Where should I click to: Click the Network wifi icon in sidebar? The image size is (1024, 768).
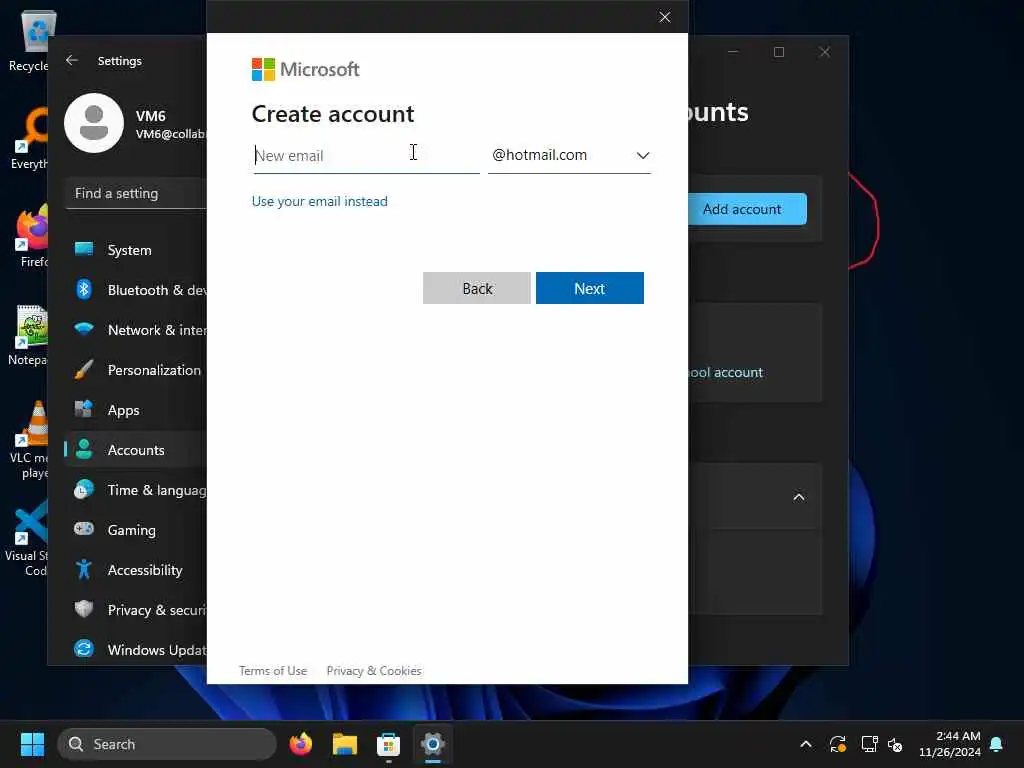coord(84,328)
